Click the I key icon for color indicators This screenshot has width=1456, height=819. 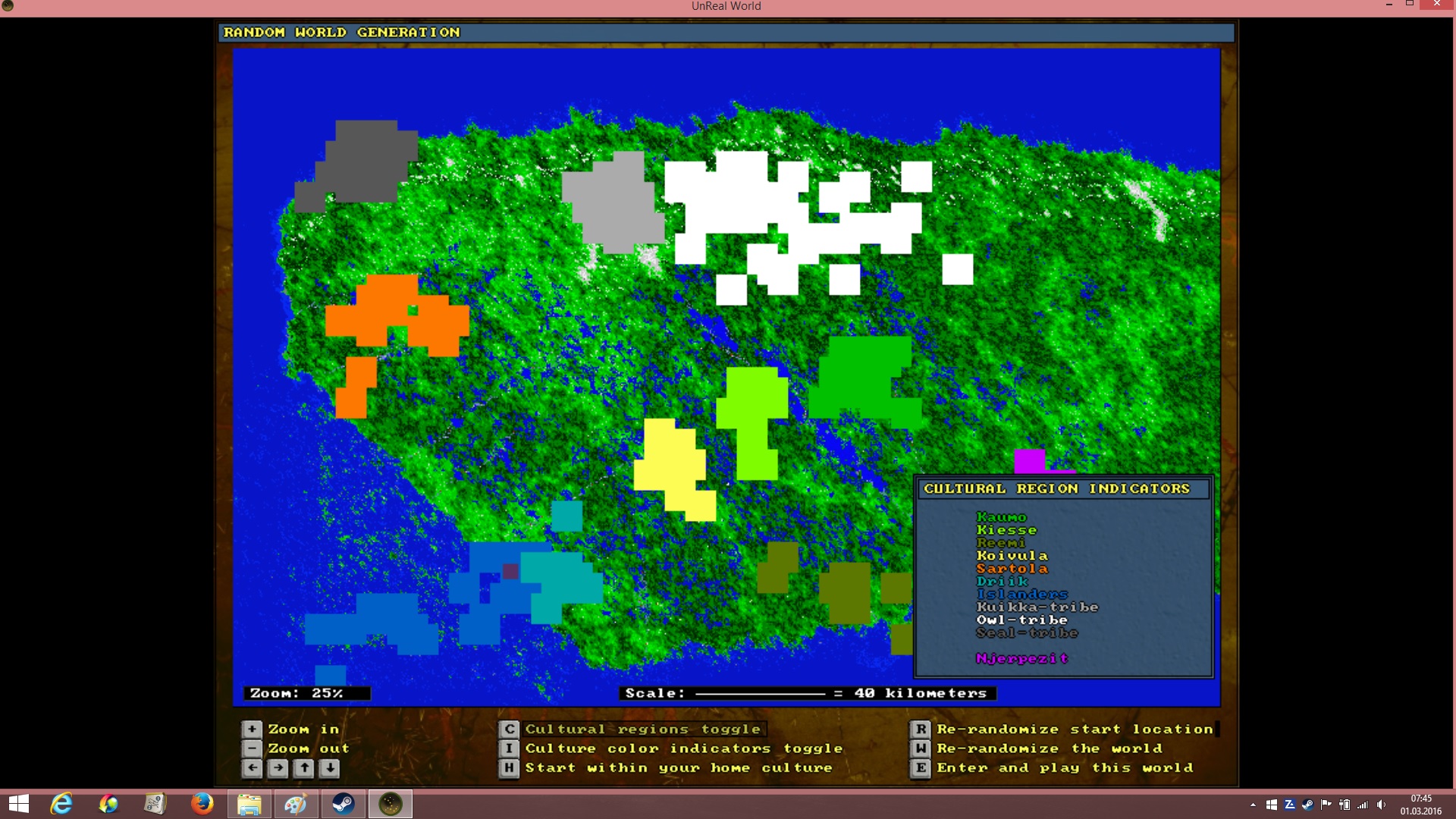point(509,748)
